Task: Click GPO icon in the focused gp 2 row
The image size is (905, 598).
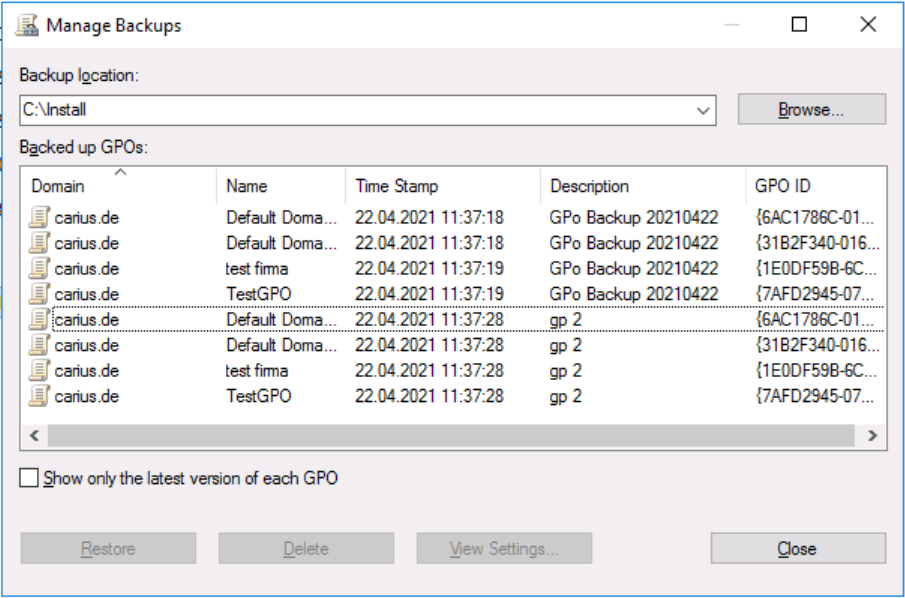Action: [x=39, y=319]
